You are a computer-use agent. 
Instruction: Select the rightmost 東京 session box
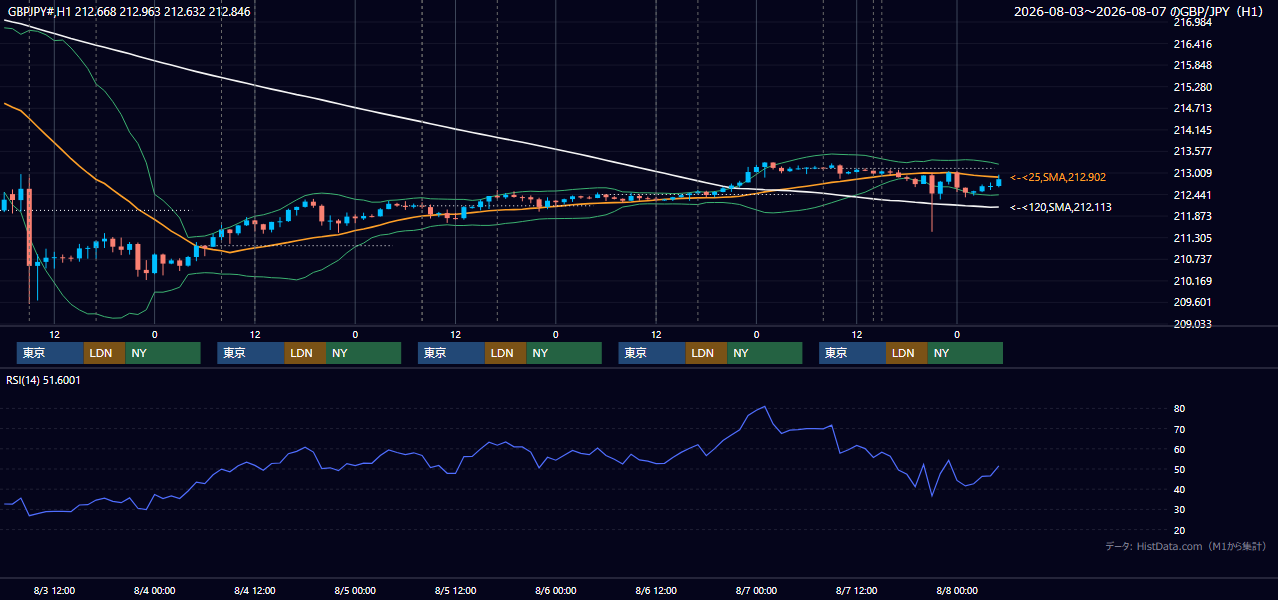[852, 353]
